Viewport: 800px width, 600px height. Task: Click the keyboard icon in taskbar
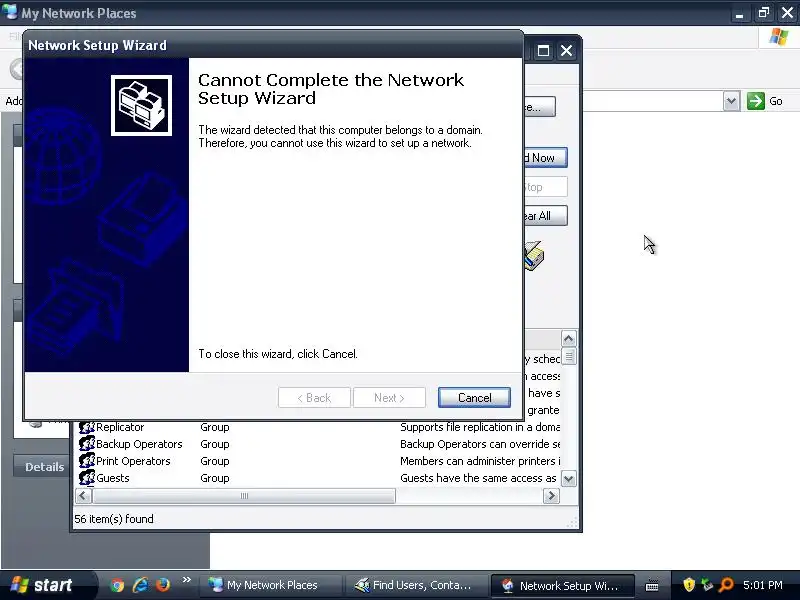[652, 585]
